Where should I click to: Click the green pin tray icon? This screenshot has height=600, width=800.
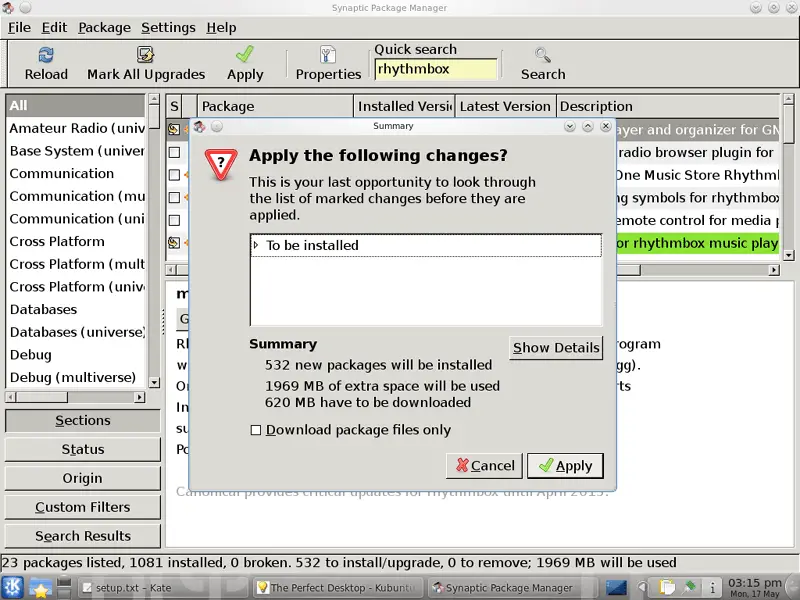pyautogui.click(x=690, y=587)
